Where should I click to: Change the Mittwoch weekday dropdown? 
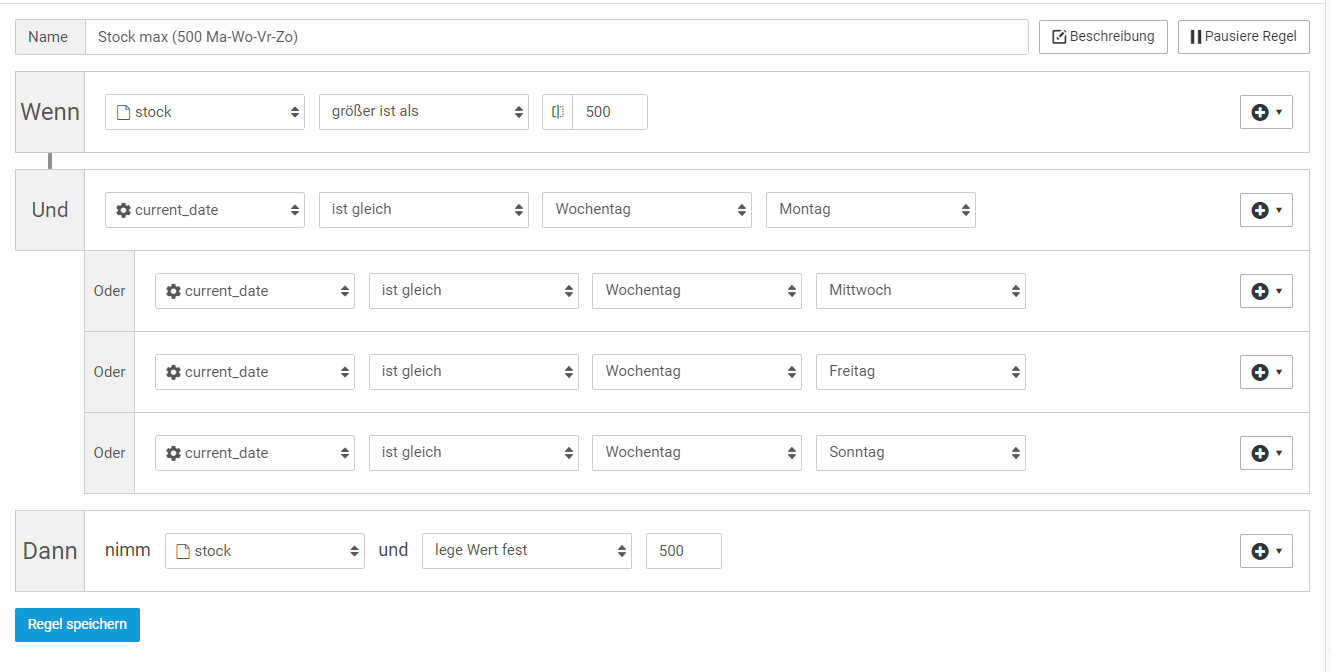(x=921, y=291)
